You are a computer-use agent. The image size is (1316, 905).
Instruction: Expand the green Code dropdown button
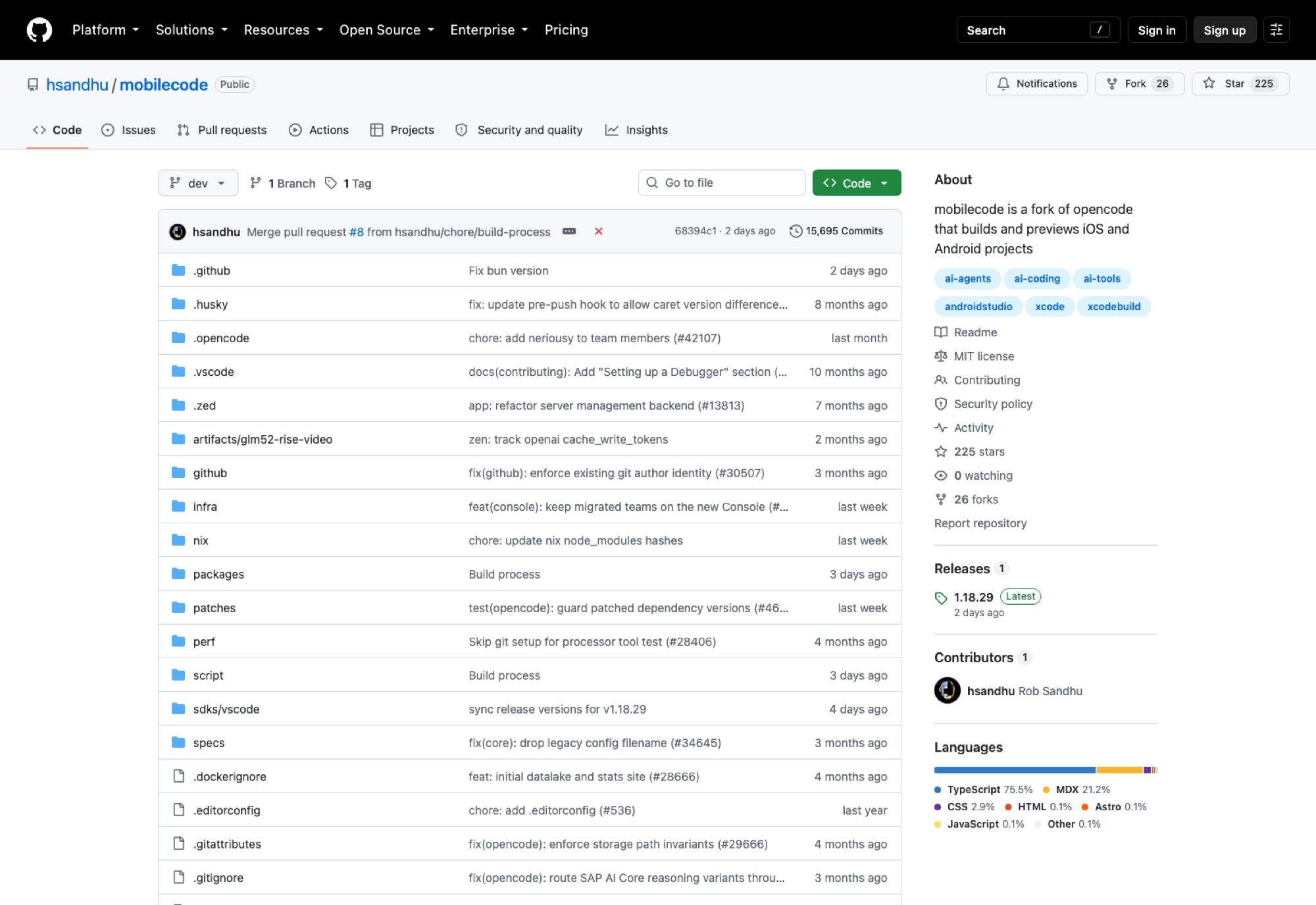click(x=857, y=183)
